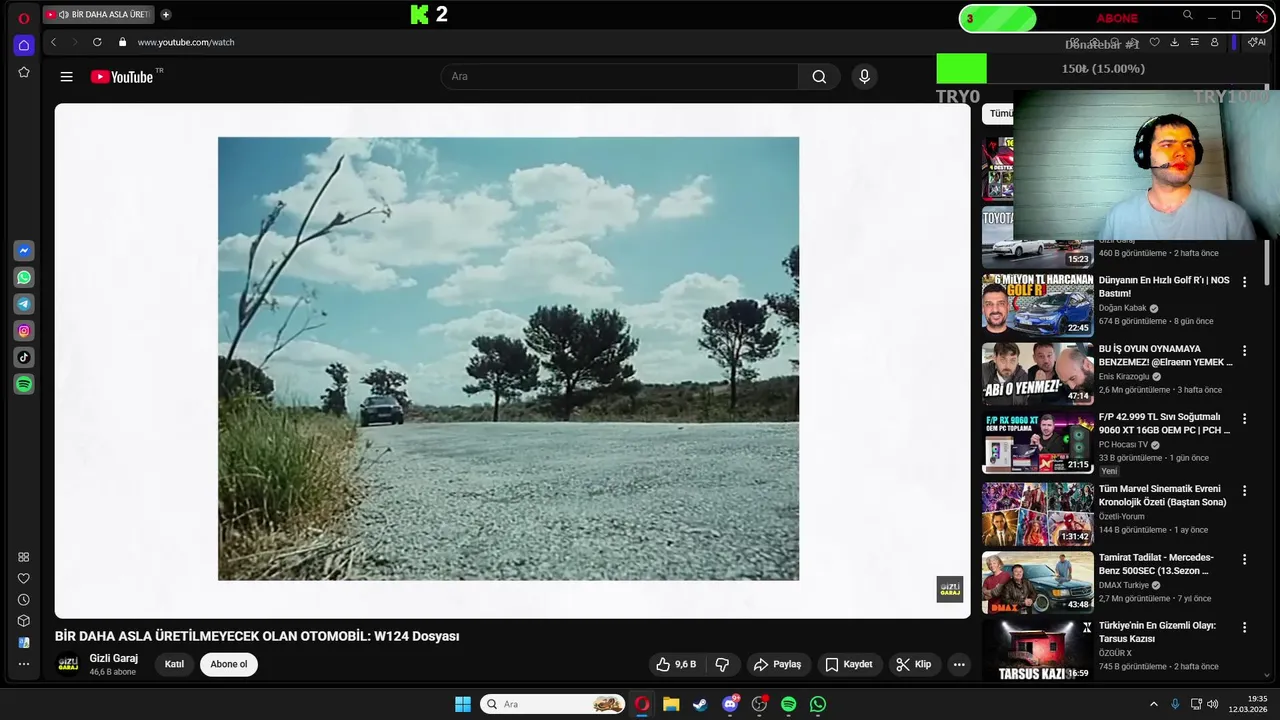Click the YouTube search magnifier button

click(819, 77)
